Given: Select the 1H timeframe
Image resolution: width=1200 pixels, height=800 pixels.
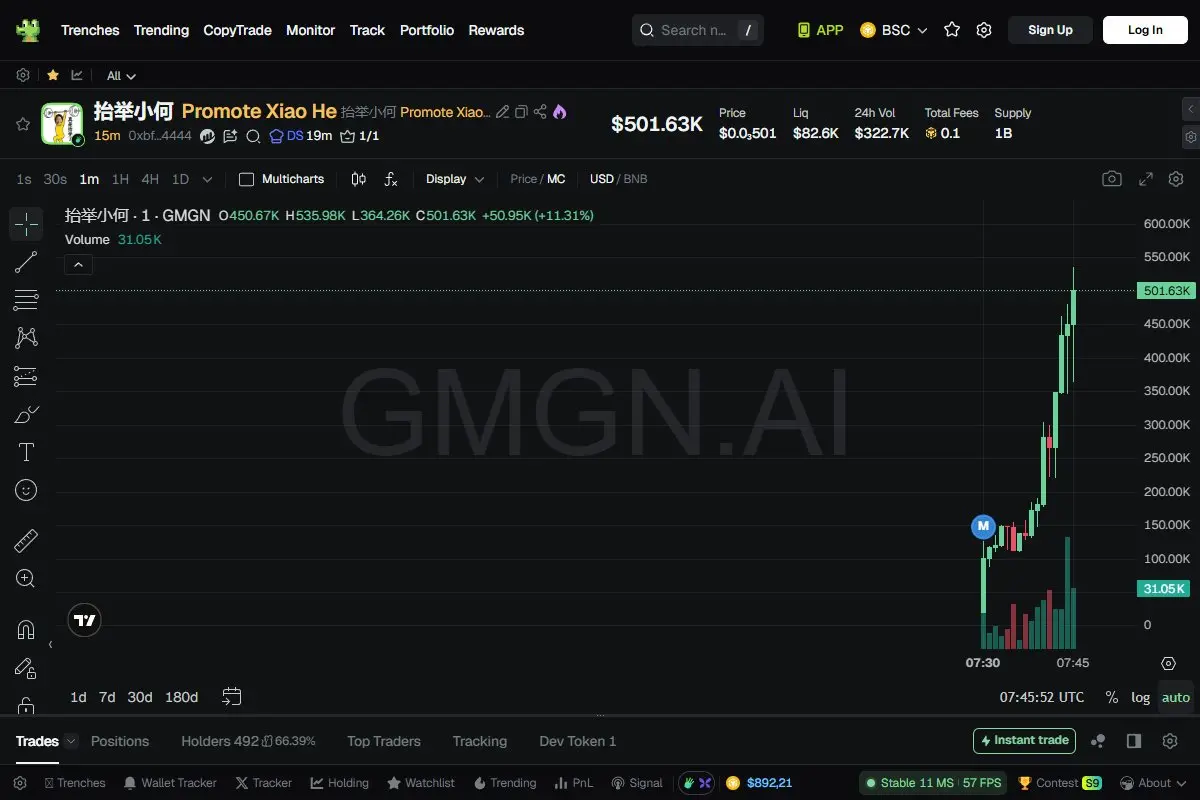Looking at the screenshot, I should [120, 179].
